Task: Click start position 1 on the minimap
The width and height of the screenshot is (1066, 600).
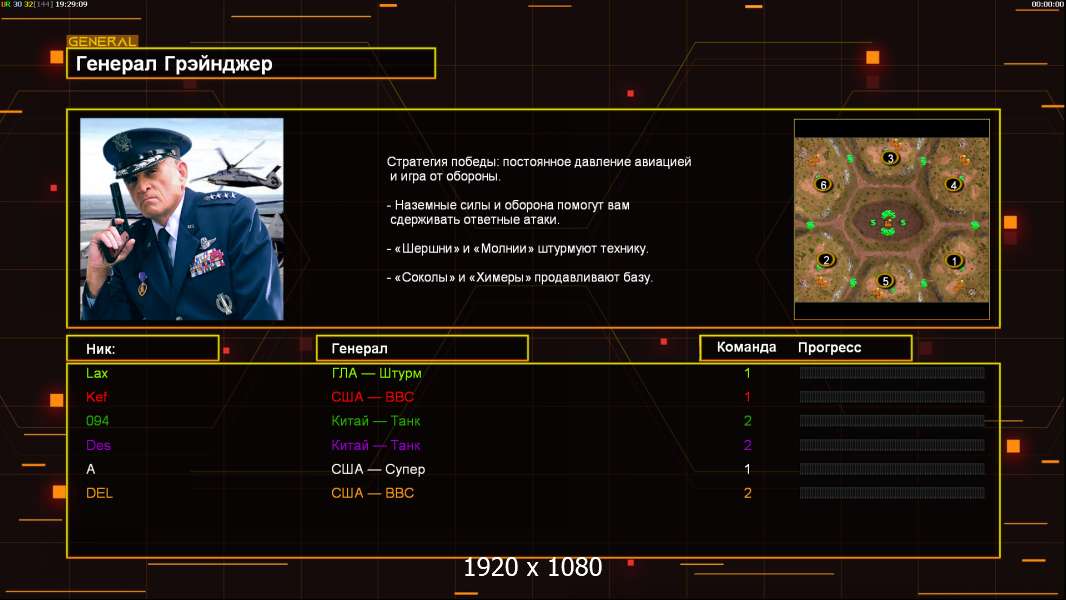Action: [x=954, y=261]
